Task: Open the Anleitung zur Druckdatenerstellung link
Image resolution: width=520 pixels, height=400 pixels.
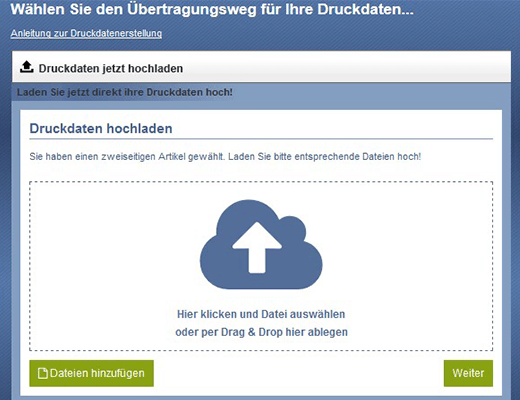Action: (86, 33)
